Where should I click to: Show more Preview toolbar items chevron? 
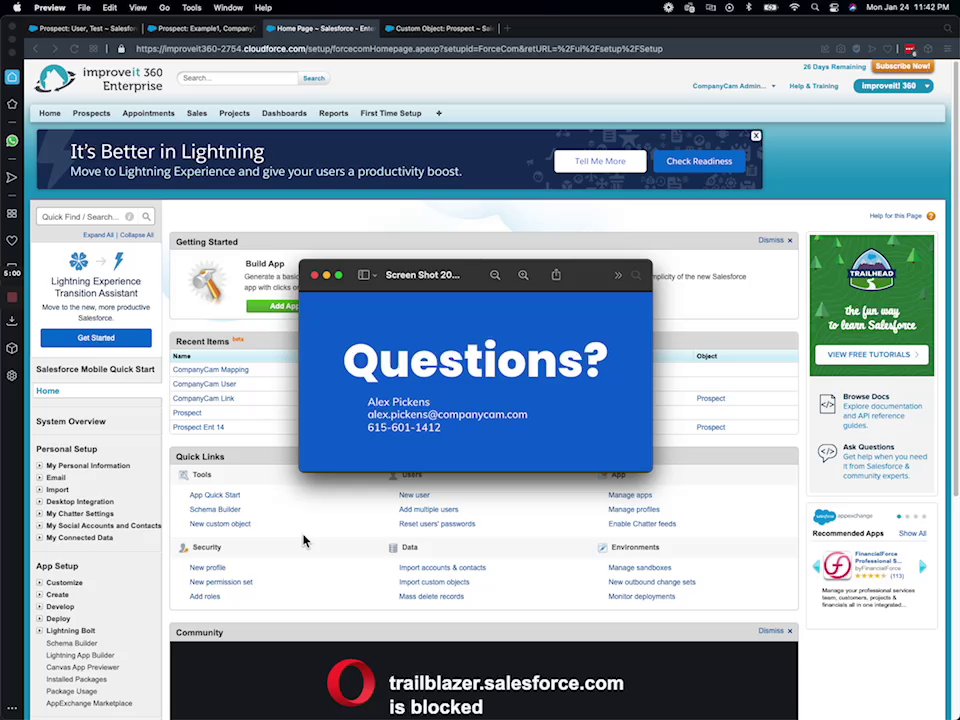click(x=618, y=276)
